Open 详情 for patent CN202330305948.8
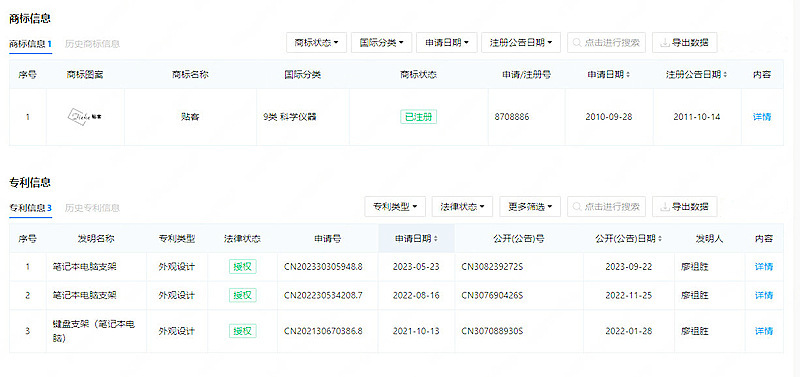The width and height of the screenshot is (800, 377). coord(764,266)
